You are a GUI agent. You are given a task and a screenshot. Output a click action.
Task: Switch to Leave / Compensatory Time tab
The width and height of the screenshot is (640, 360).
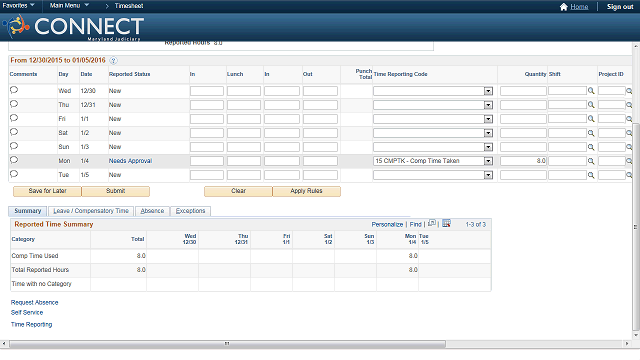tap(91, 211)
